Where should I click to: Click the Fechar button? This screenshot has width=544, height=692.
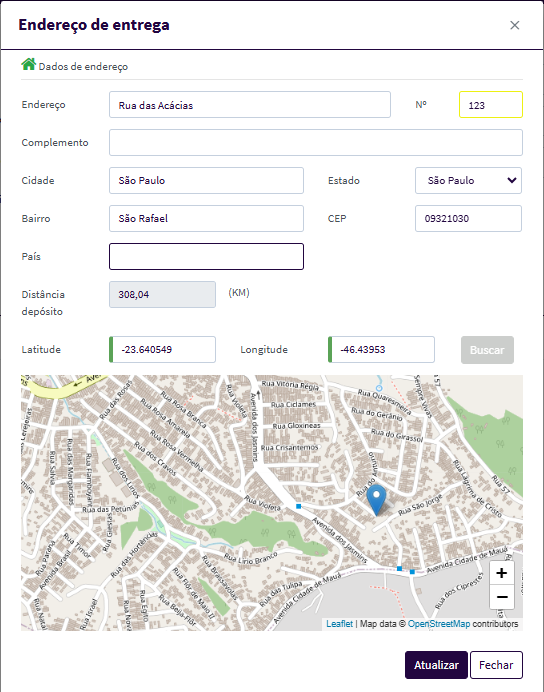496,665
